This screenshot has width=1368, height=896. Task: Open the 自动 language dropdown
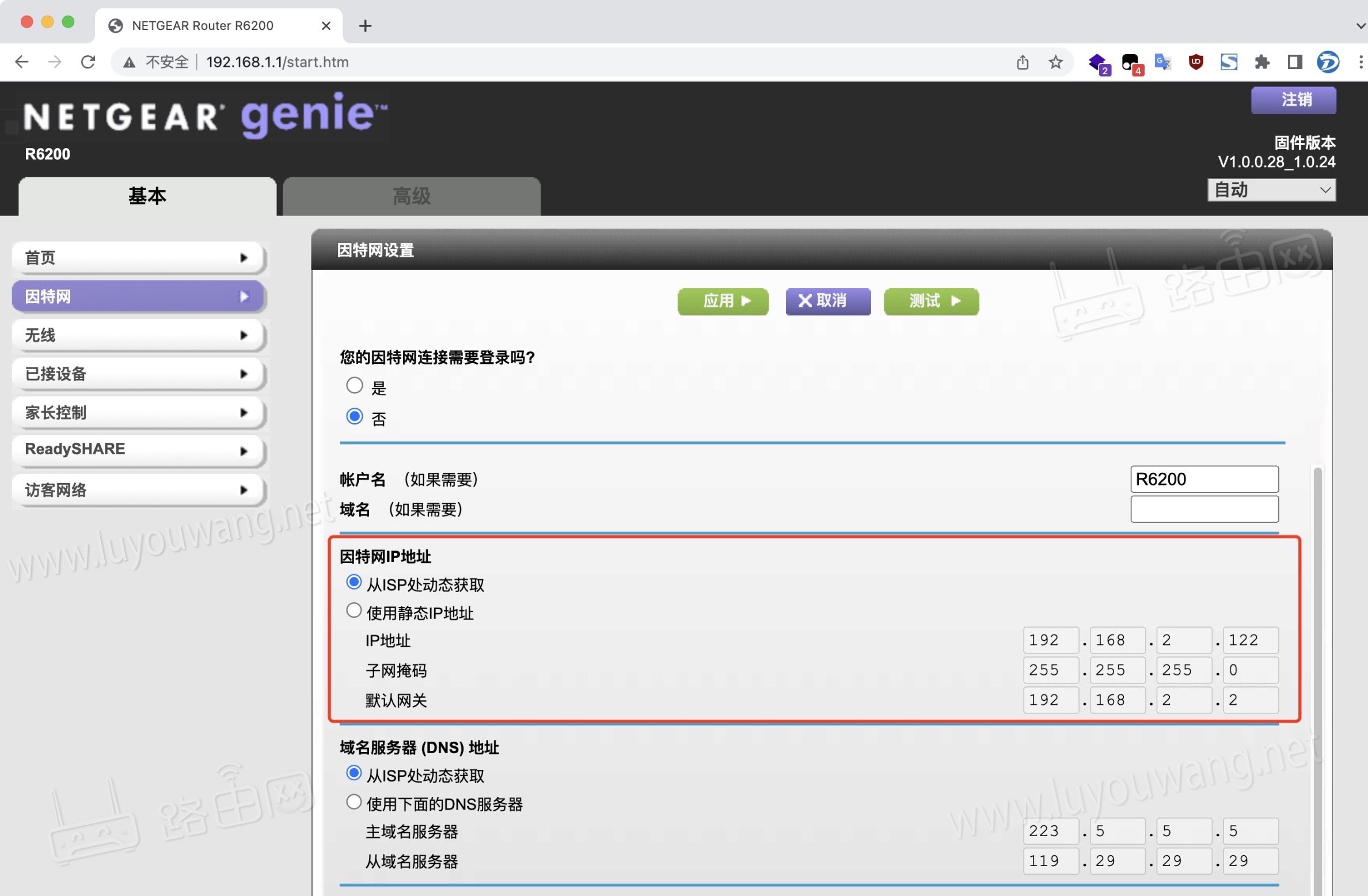tap(1271, 189)
